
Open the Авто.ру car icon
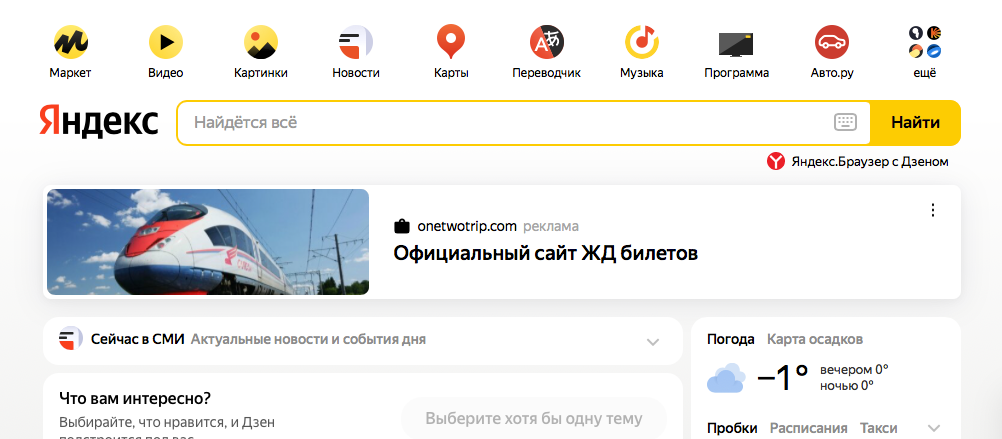click(832, 42)
